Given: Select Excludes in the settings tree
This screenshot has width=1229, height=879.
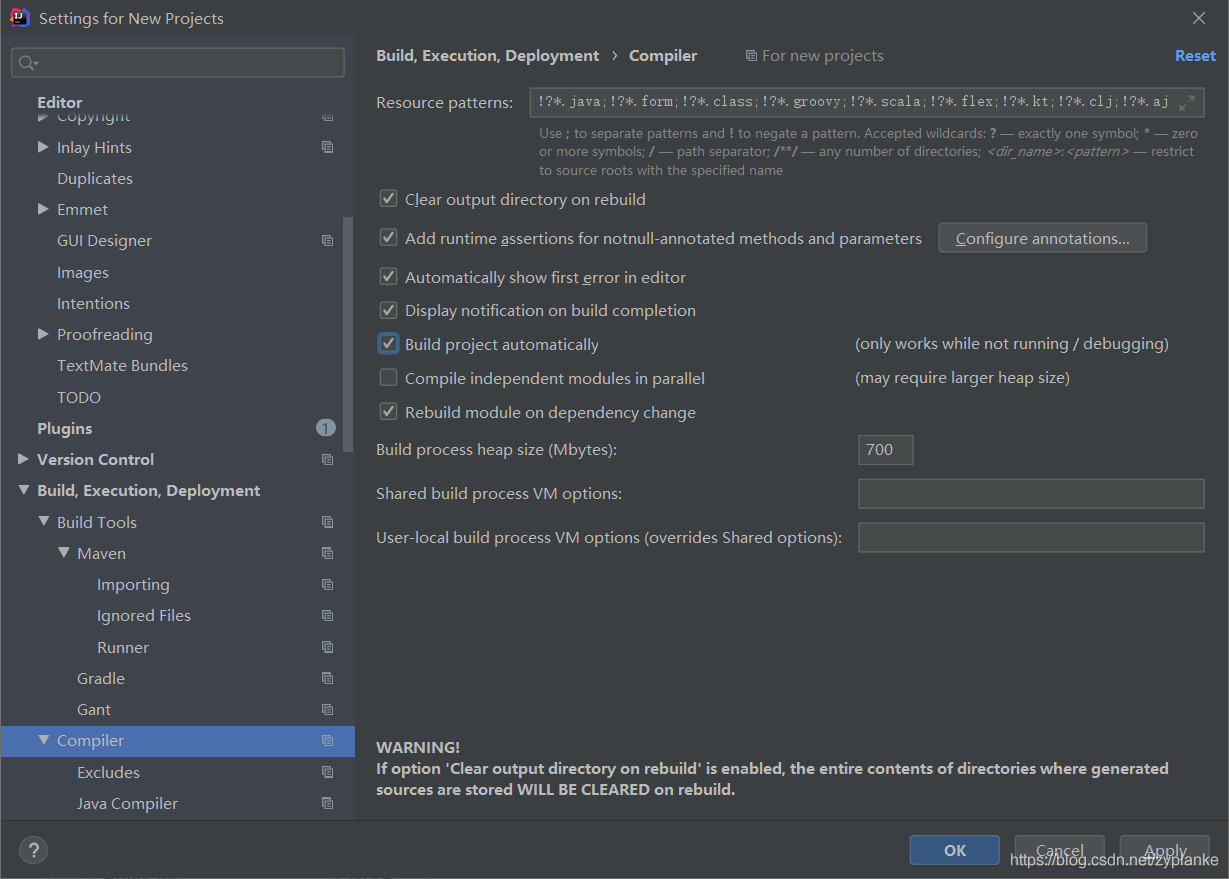Looking at the screenshot, I should pyautogui.click(x=108, y=772).
